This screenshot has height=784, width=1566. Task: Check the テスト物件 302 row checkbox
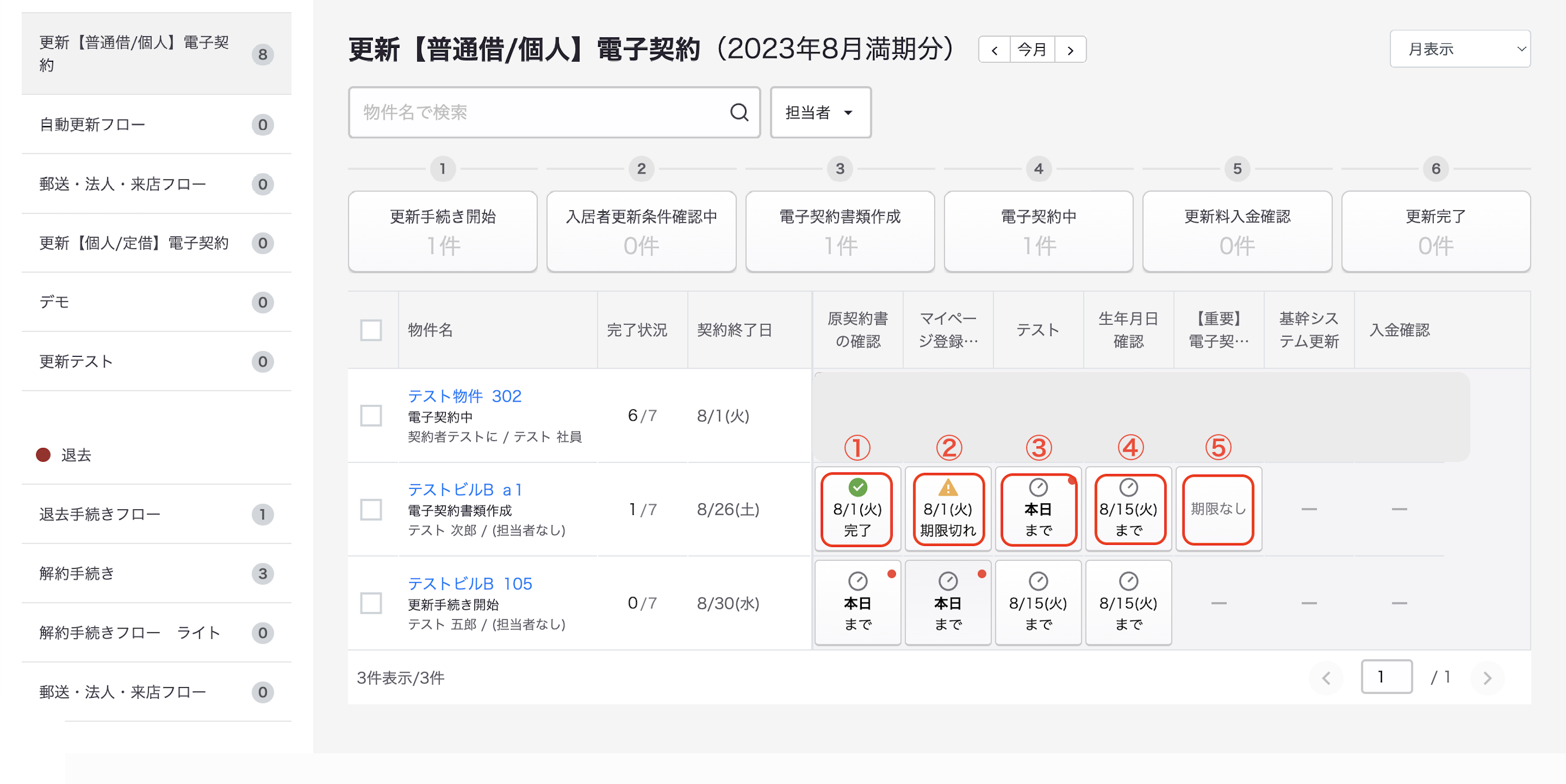pos(371,416)
